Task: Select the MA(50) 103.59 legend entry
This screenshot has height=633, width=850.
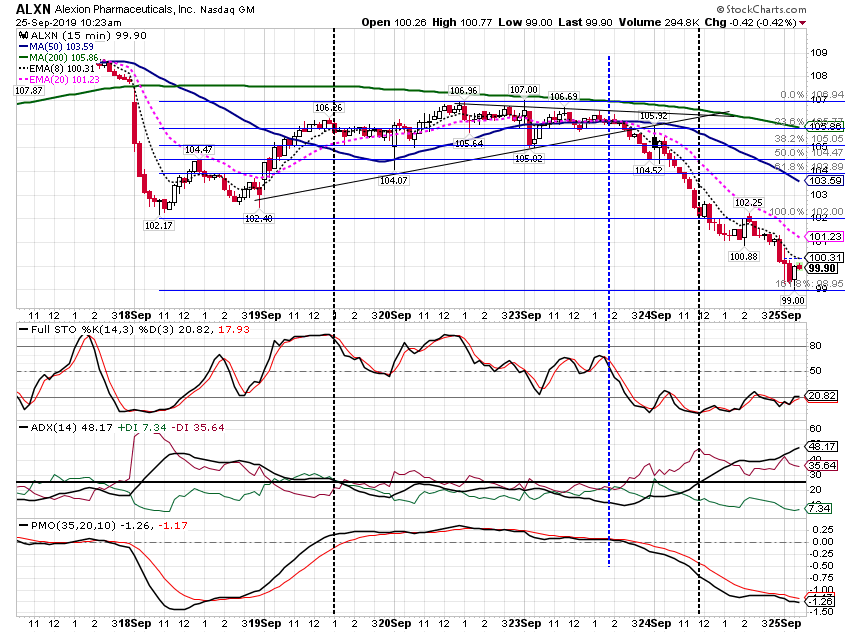Action: coord(56,47)
